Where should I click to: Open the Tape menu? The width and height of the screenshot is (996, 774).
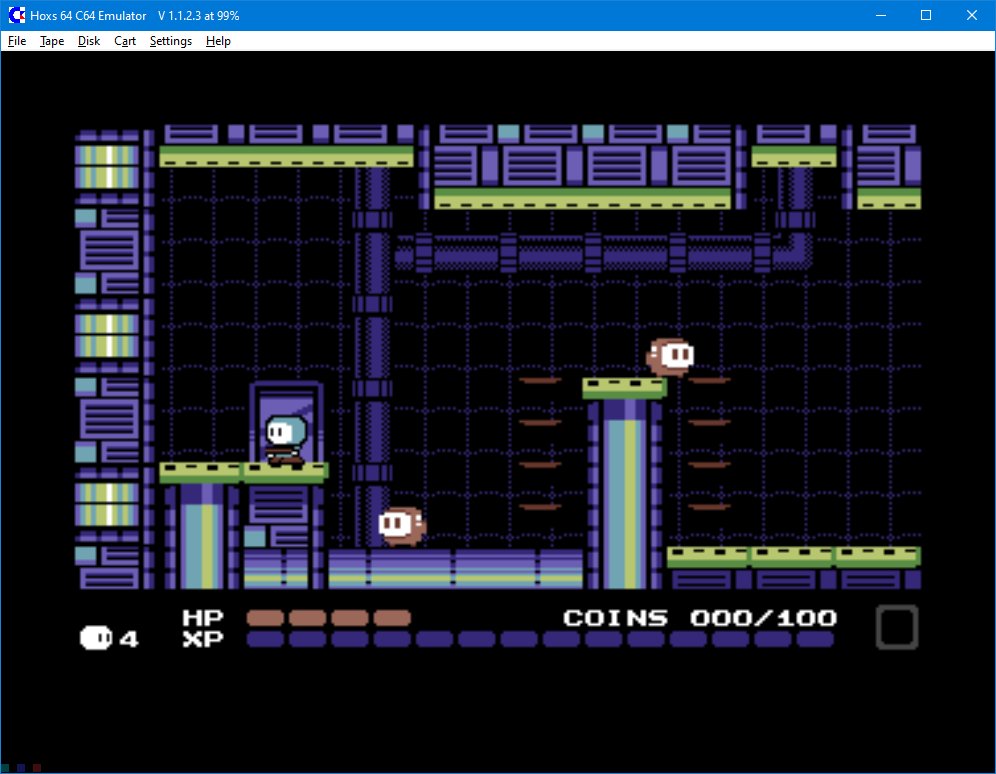pos(52,41)
